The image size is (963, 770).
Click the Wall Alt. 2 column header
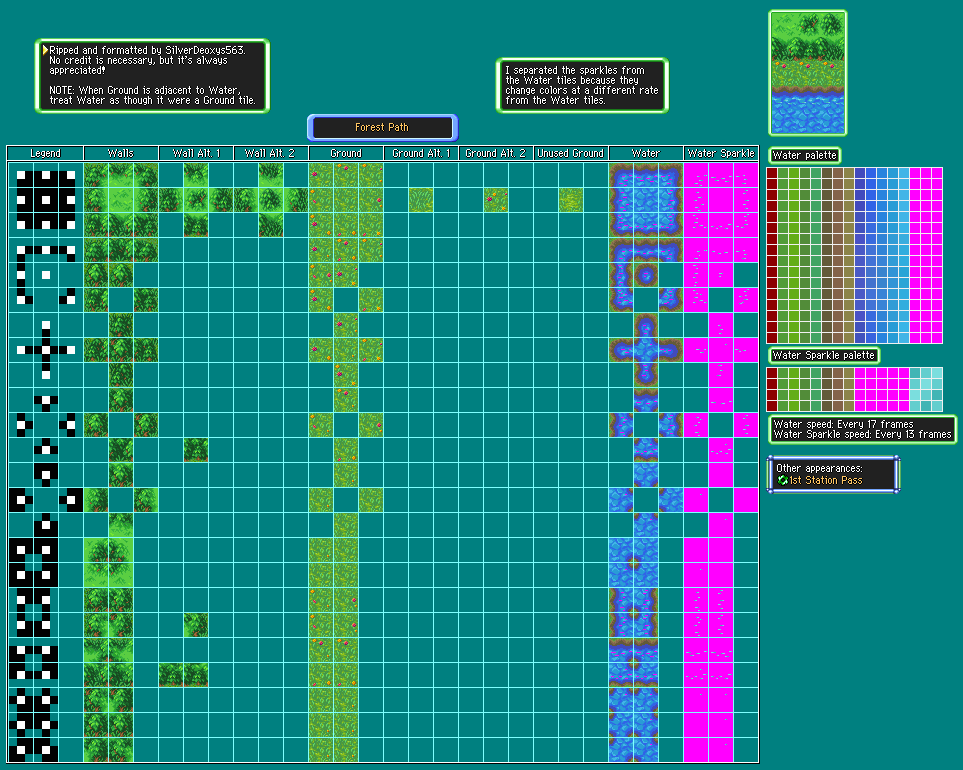click(271, 153)
